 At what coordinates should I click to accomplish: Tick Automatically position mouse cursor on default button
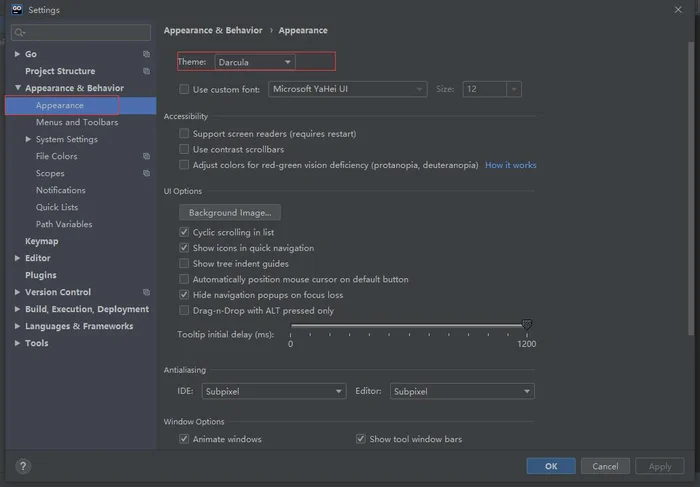tap(184, 279)
